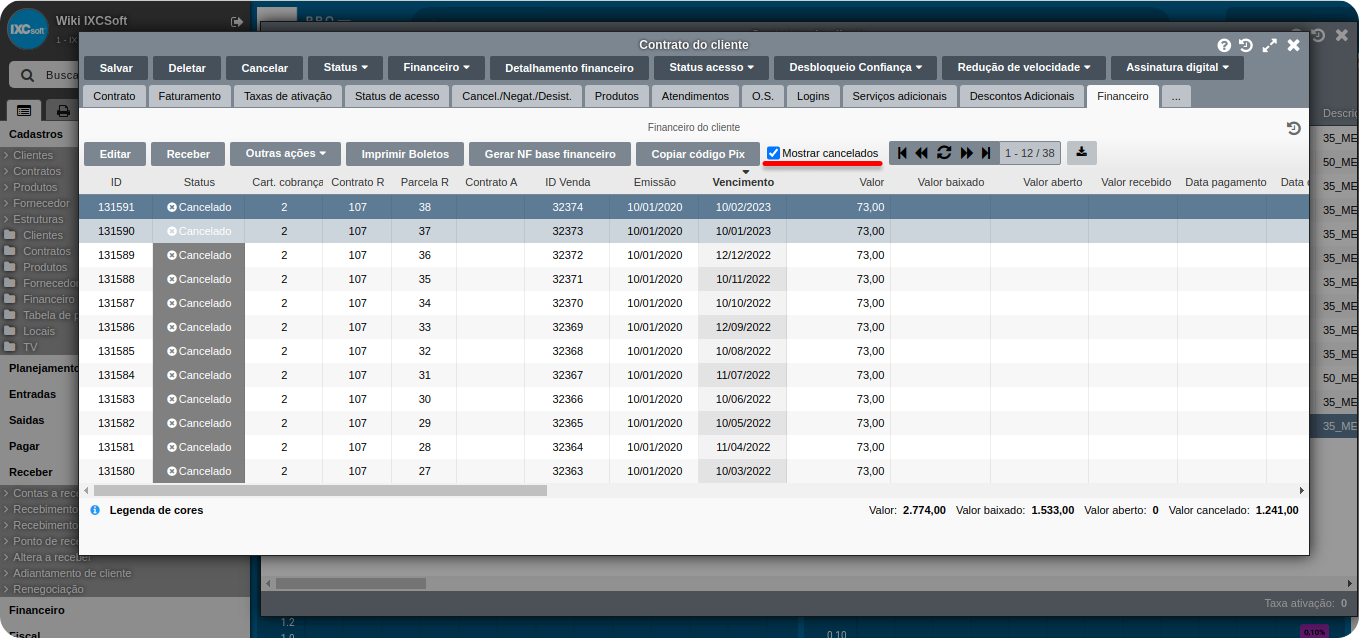Image resolution: width=1359 pixels, height=638 pixels.
Task: Click the logout icon beside Wiki IXCSoft
Action: coord(237,21)
